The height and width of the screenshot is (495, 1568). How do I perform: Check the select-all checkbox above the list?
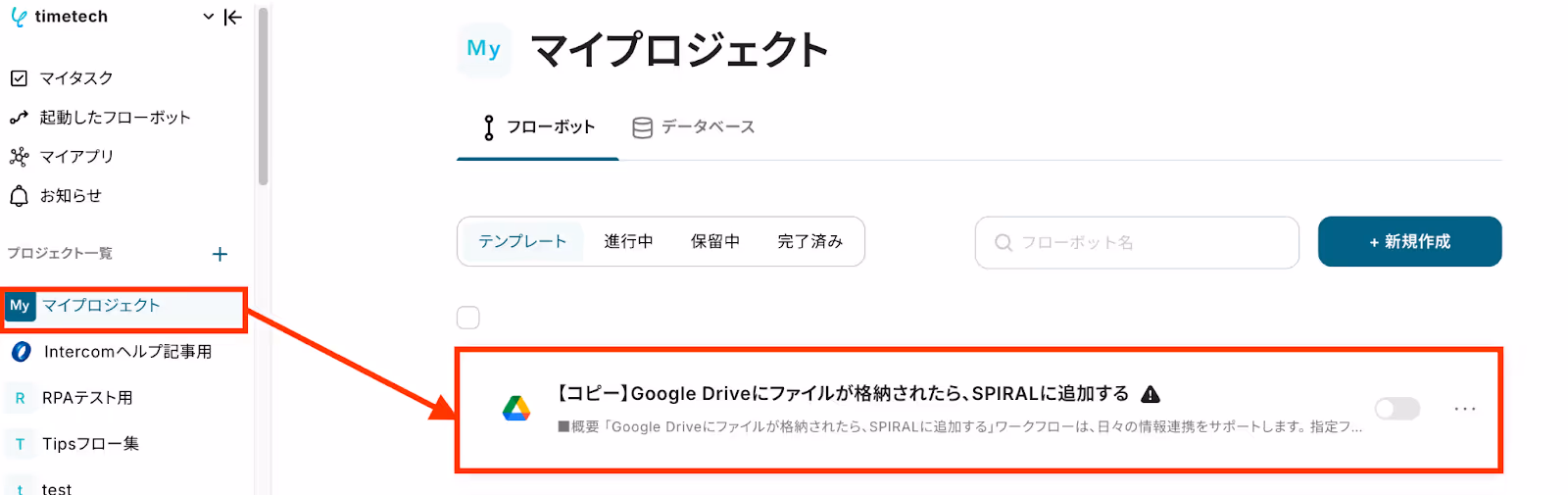(x=468, y=318)
